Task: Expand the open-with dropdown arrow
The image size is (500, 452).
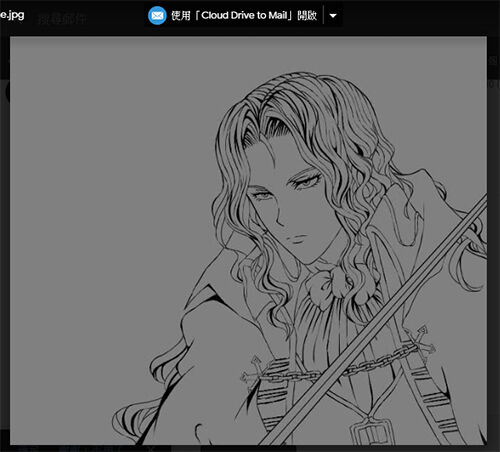Action: (333, 15)
